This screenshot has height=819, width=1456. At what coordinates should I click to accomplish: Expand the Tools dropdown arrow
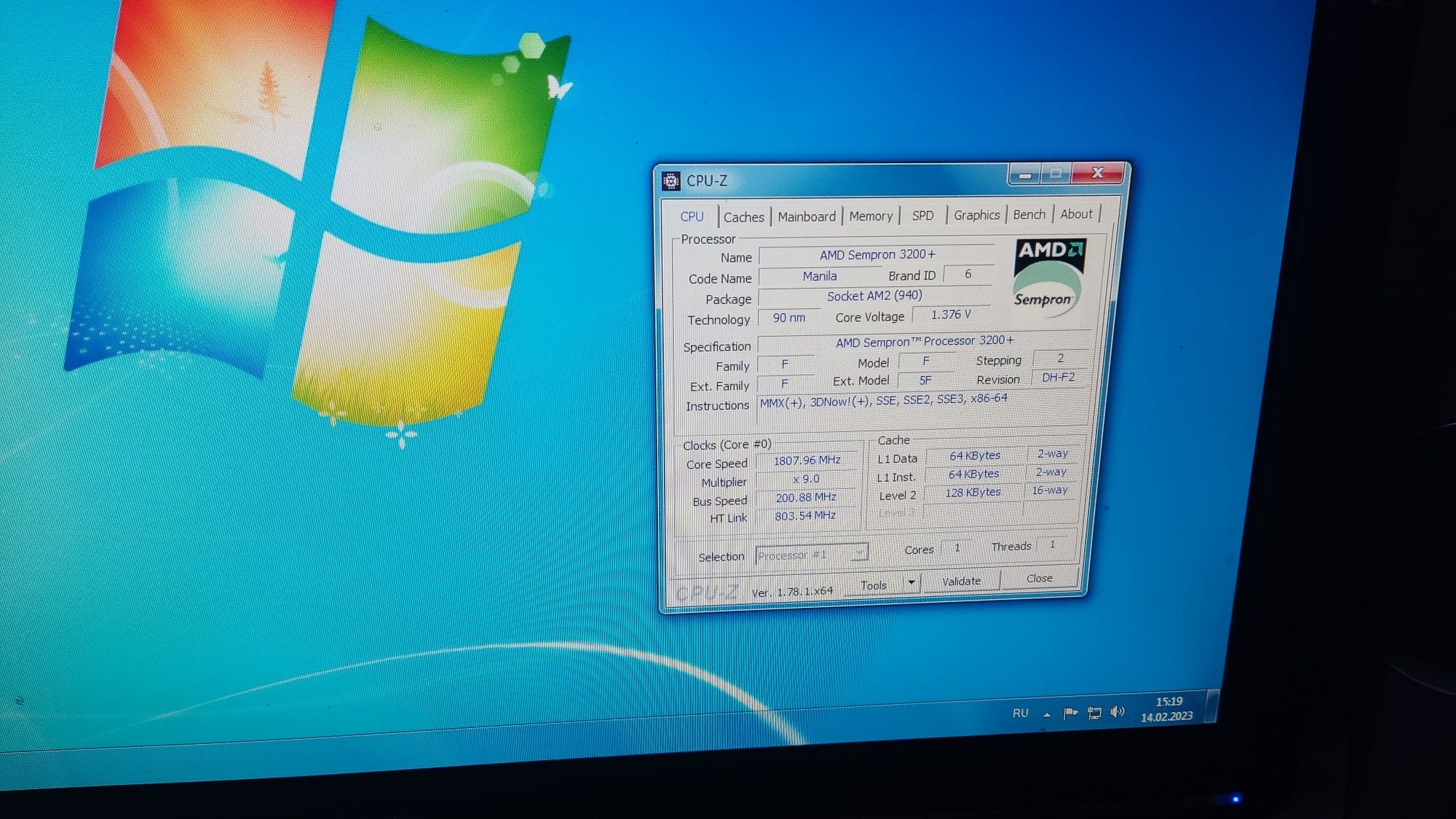pyautogui.click(x=911, y=582)
